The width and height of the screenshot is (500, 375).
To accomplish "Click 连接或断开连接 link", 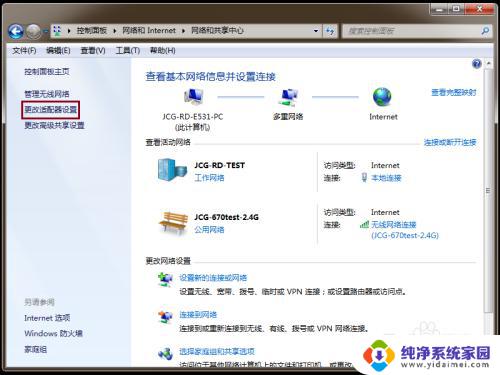I will (x=450, y=143).
